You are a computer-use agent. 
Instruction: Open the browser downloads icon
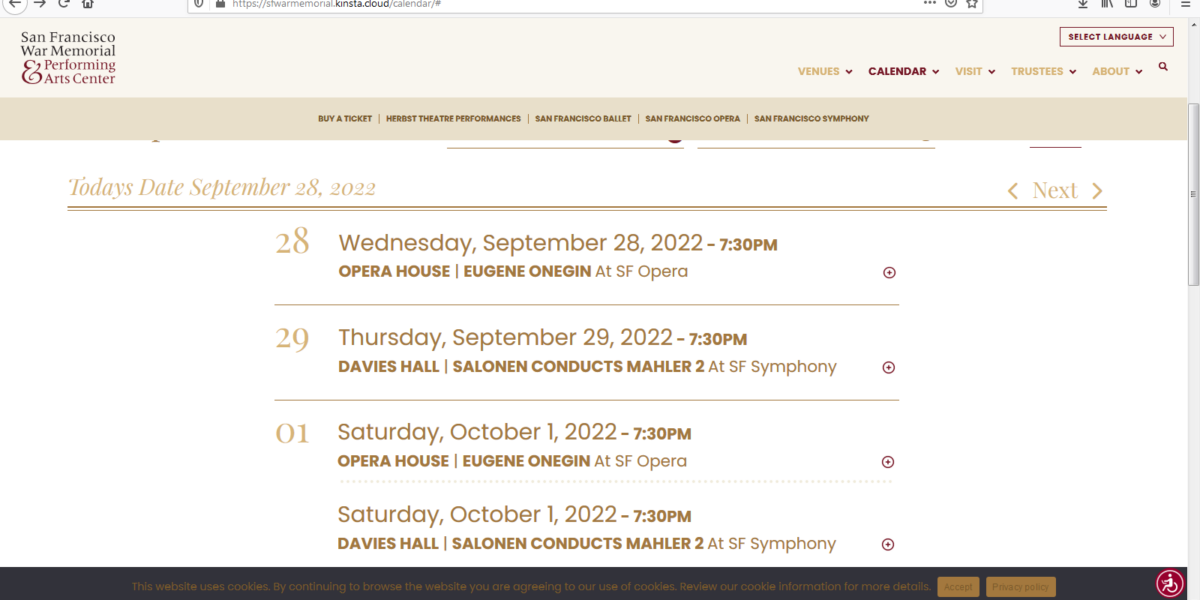(x=1083, y=4)
